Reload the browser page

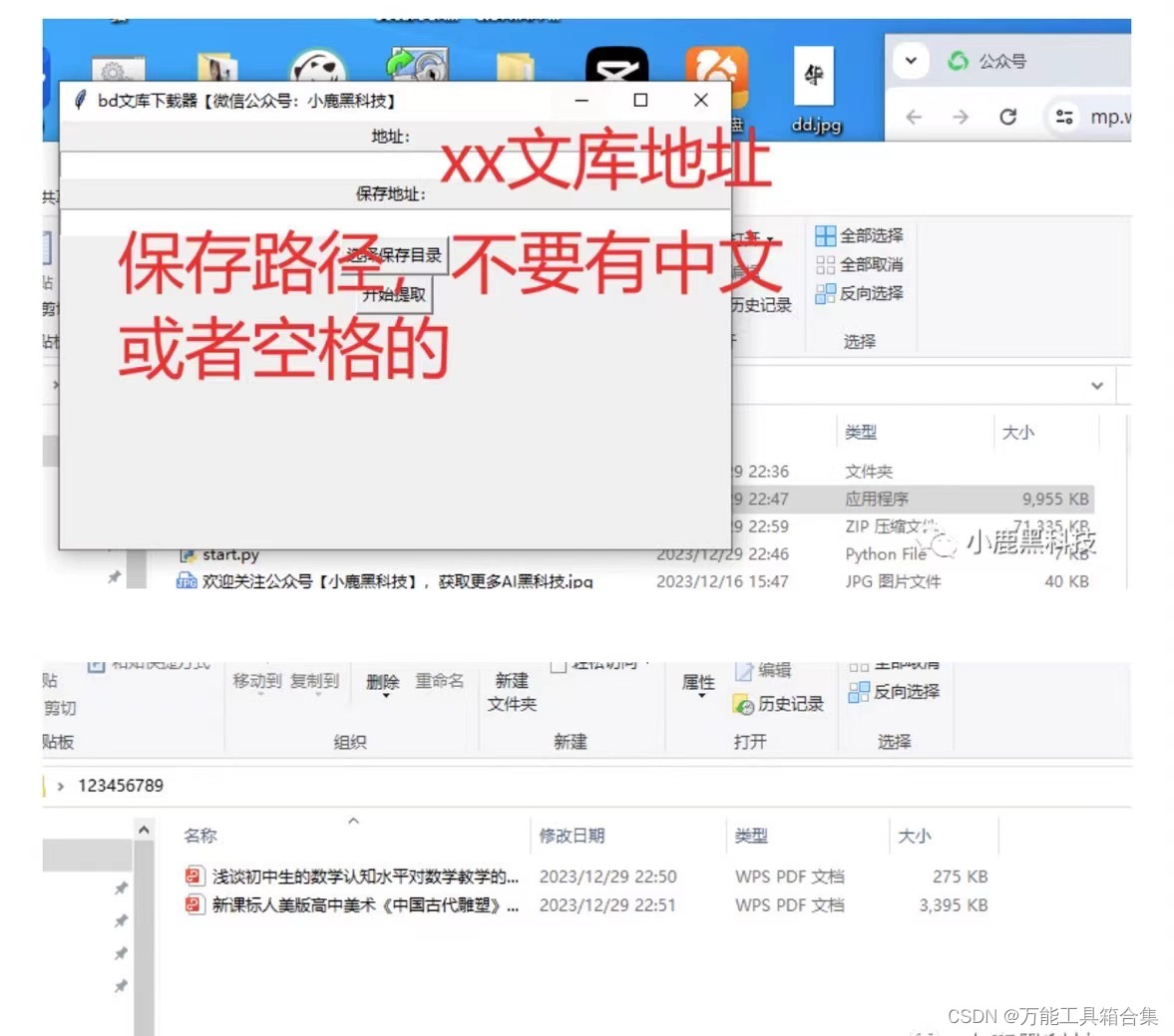tap(1007, 117)
